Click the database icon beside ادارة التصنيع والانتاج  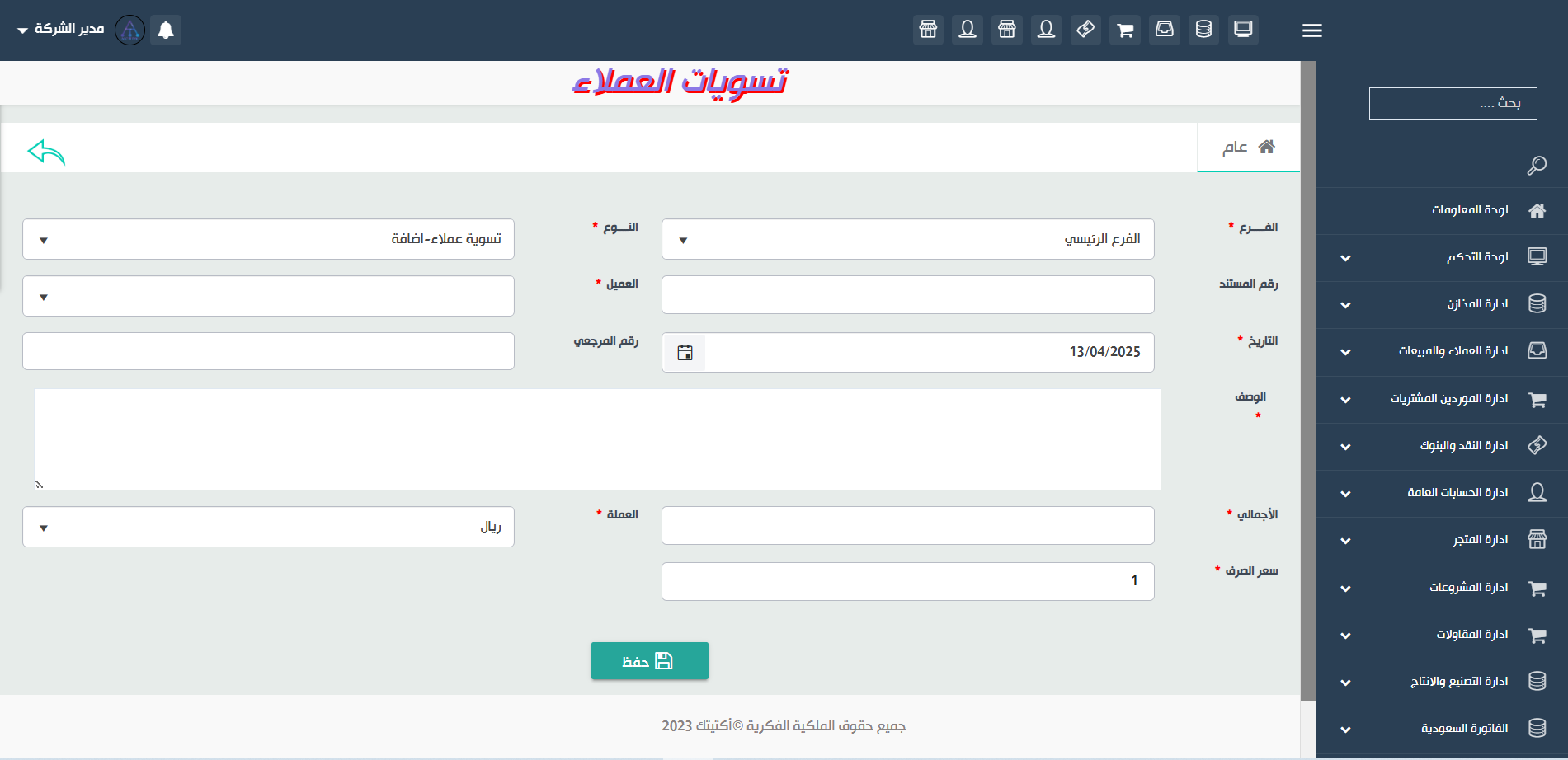(1537, 681)
